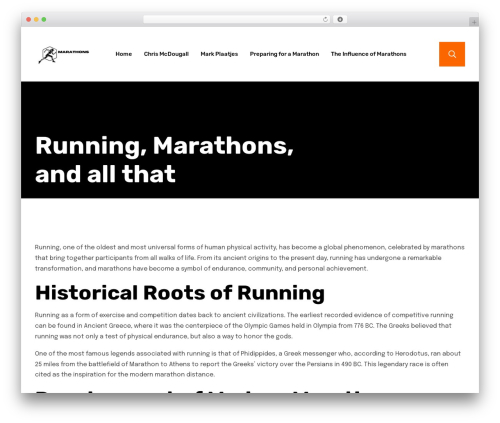Click the browser download icon button

point(340,19)
